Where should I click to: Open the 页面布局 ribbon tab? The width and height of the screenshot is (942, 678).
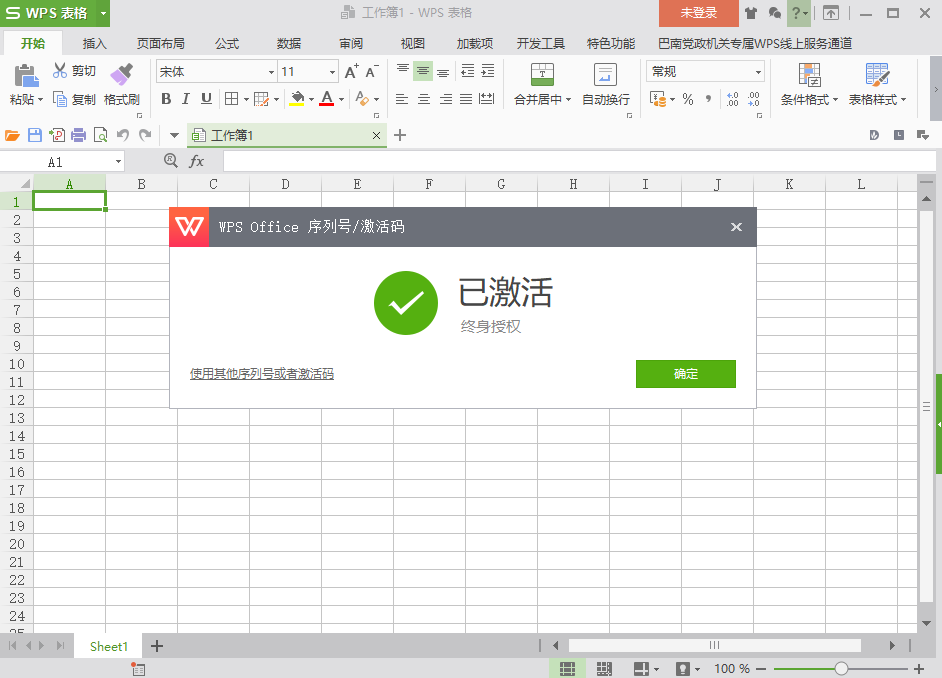pyautogui.click(x=160, y=43)
